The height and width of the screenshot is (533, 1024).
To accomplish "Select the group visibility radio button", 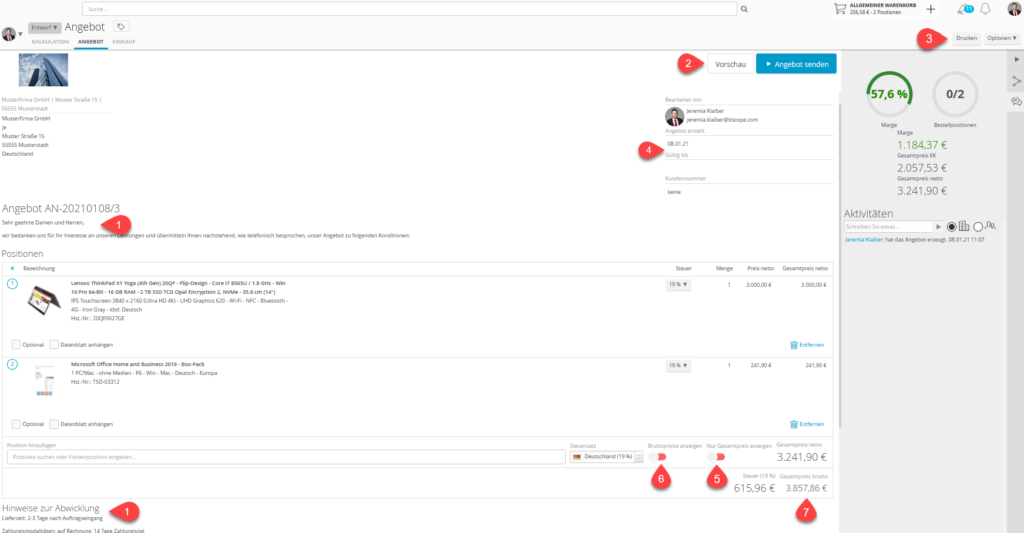I will pos(978,227).
